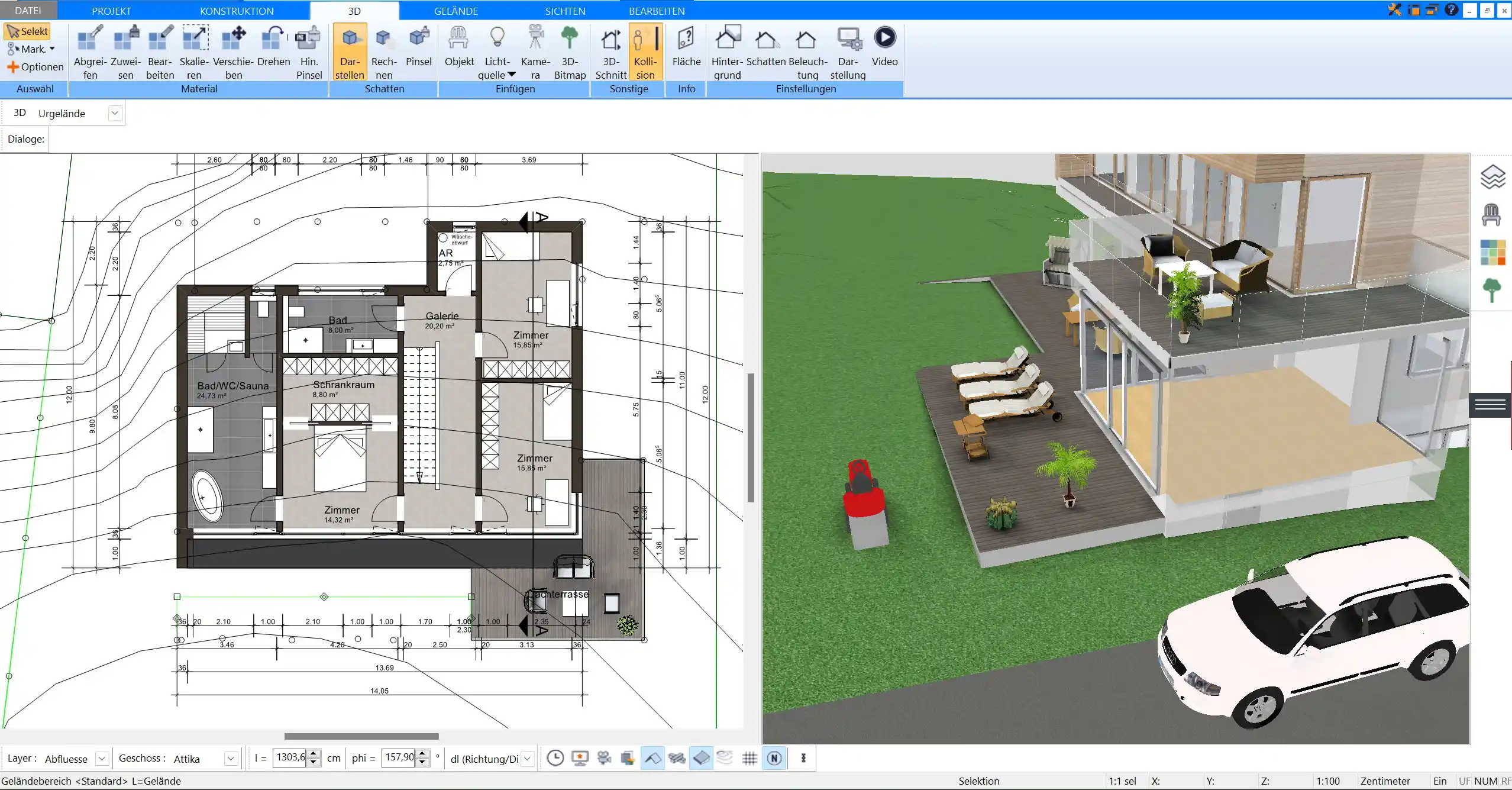This screenshot has width=1512, height=790.
Task: Click Rechnen shadow calculation
Action: click(384, 52)
